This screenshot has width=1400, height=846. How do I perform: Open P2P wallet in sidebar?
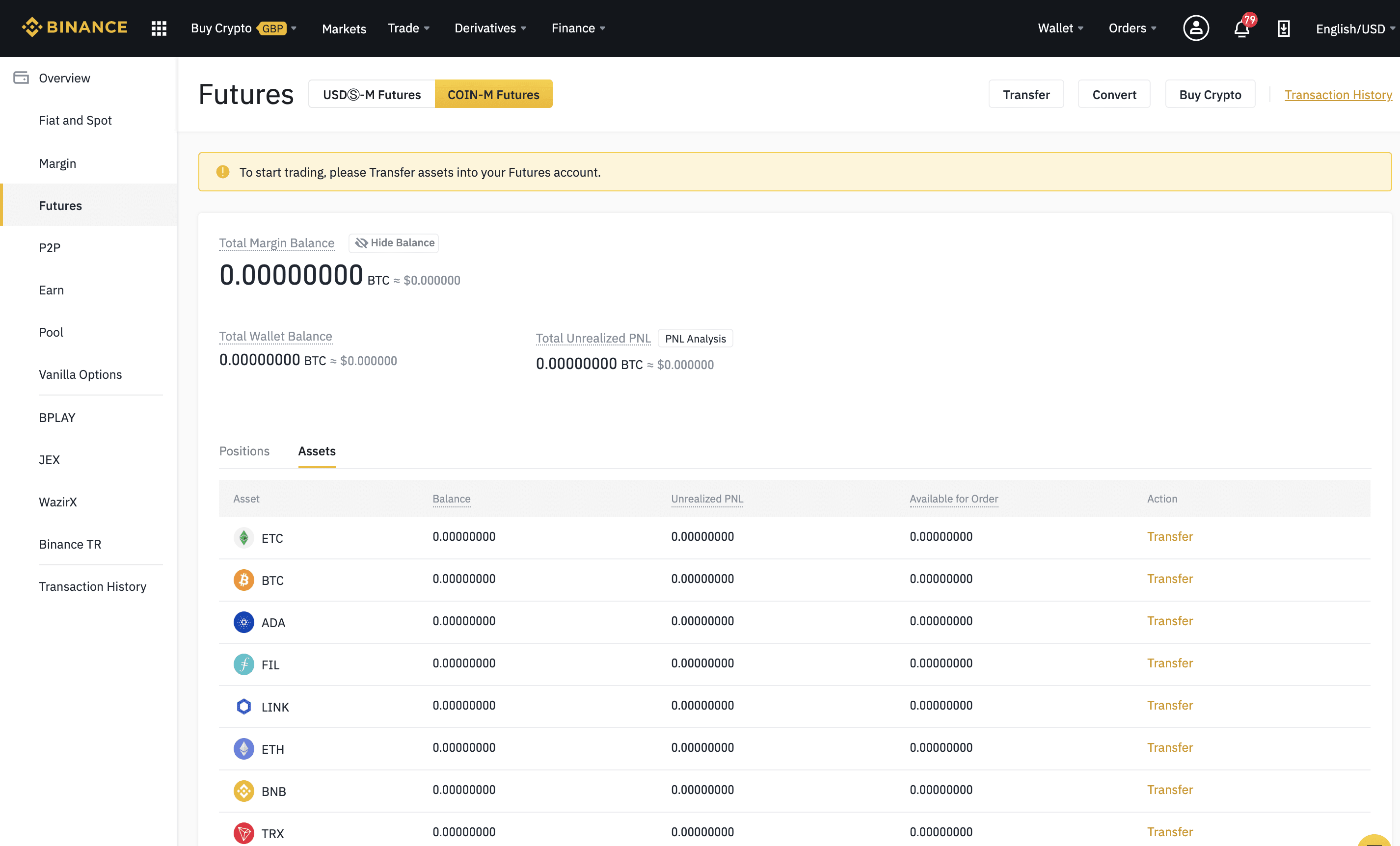(x=50, y=248)
